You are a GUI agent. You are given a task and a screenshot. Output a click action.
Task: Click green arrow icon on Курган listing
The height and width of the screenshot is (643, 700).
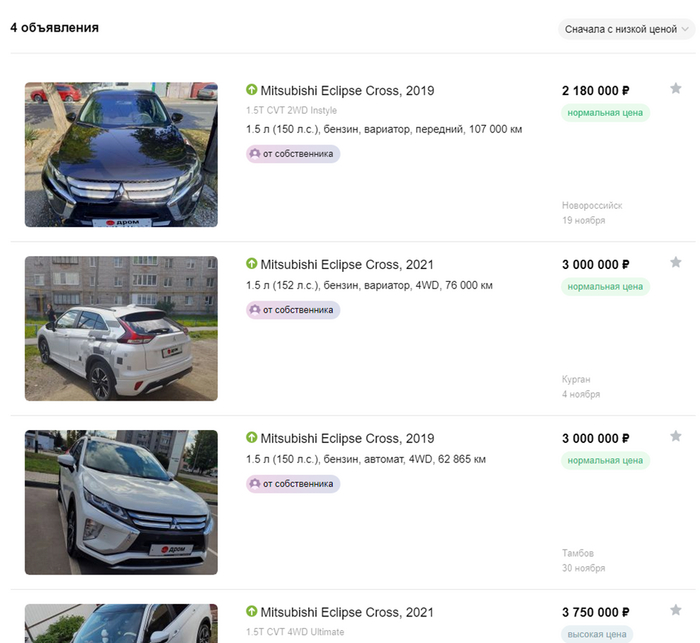[x=252, y=265]
